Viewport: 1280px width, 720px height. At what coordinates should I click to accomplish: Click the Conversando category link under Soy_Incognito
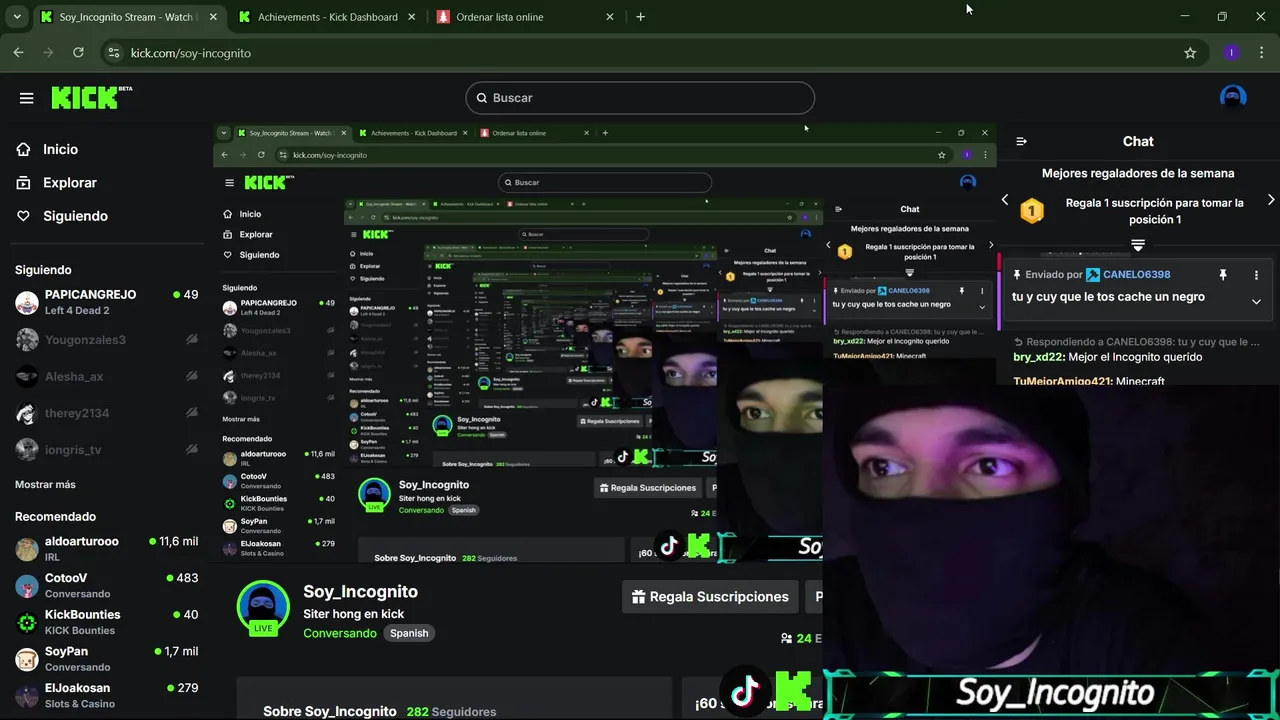pos(340,633)
